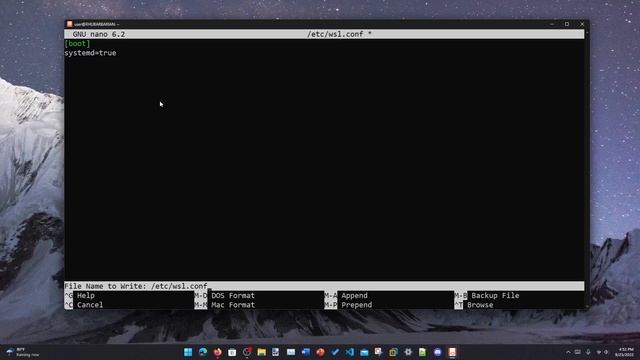The image size is (640, 360).
Task: Toggle DOS Format option in nano
Action: click(224, 296)
